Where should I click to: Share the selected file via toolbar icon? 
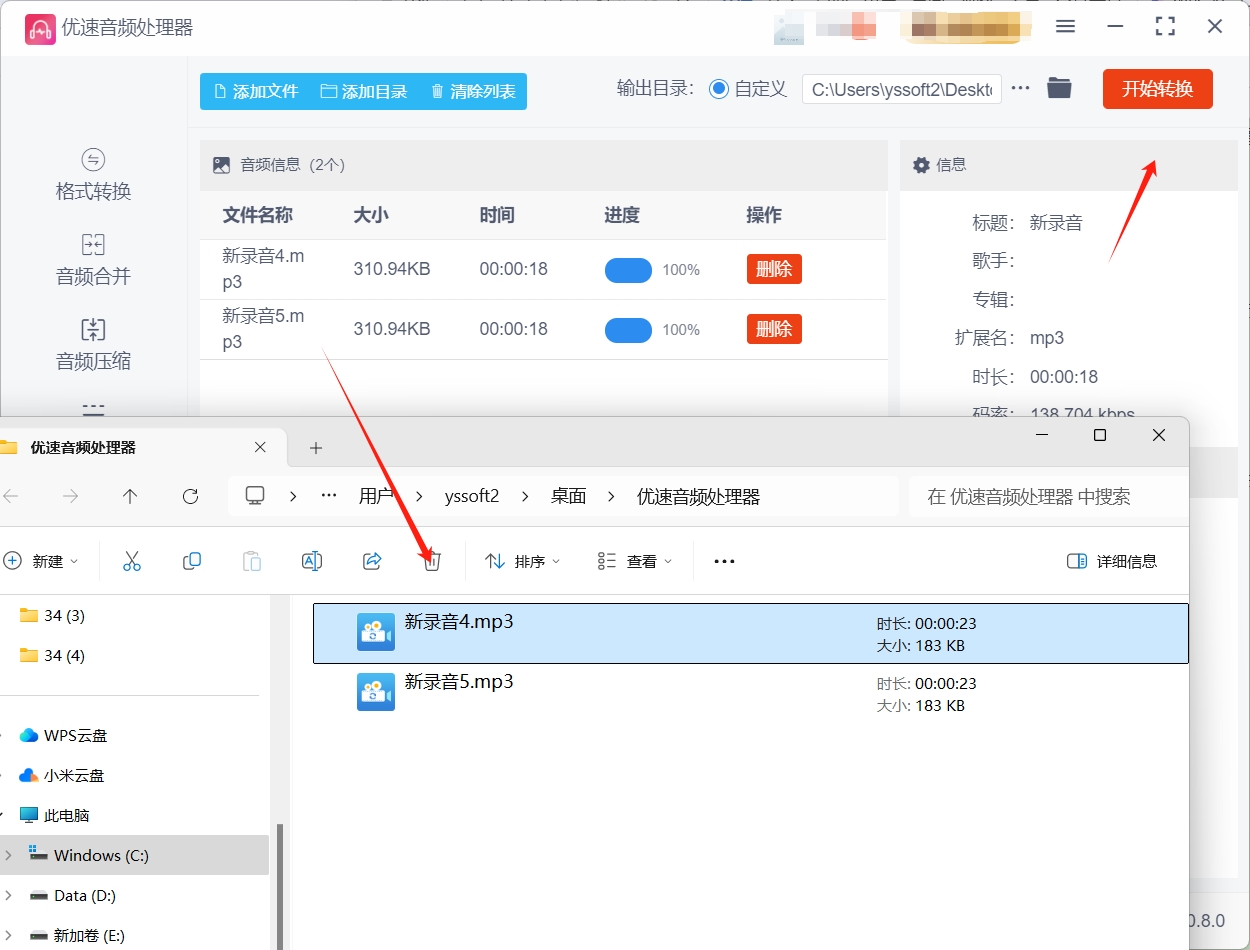point(372,561)
